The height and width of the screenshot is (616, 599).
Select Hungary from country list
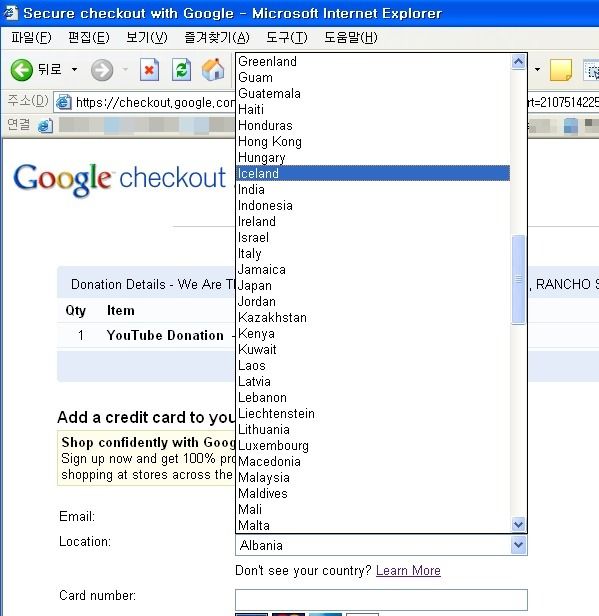373,158
